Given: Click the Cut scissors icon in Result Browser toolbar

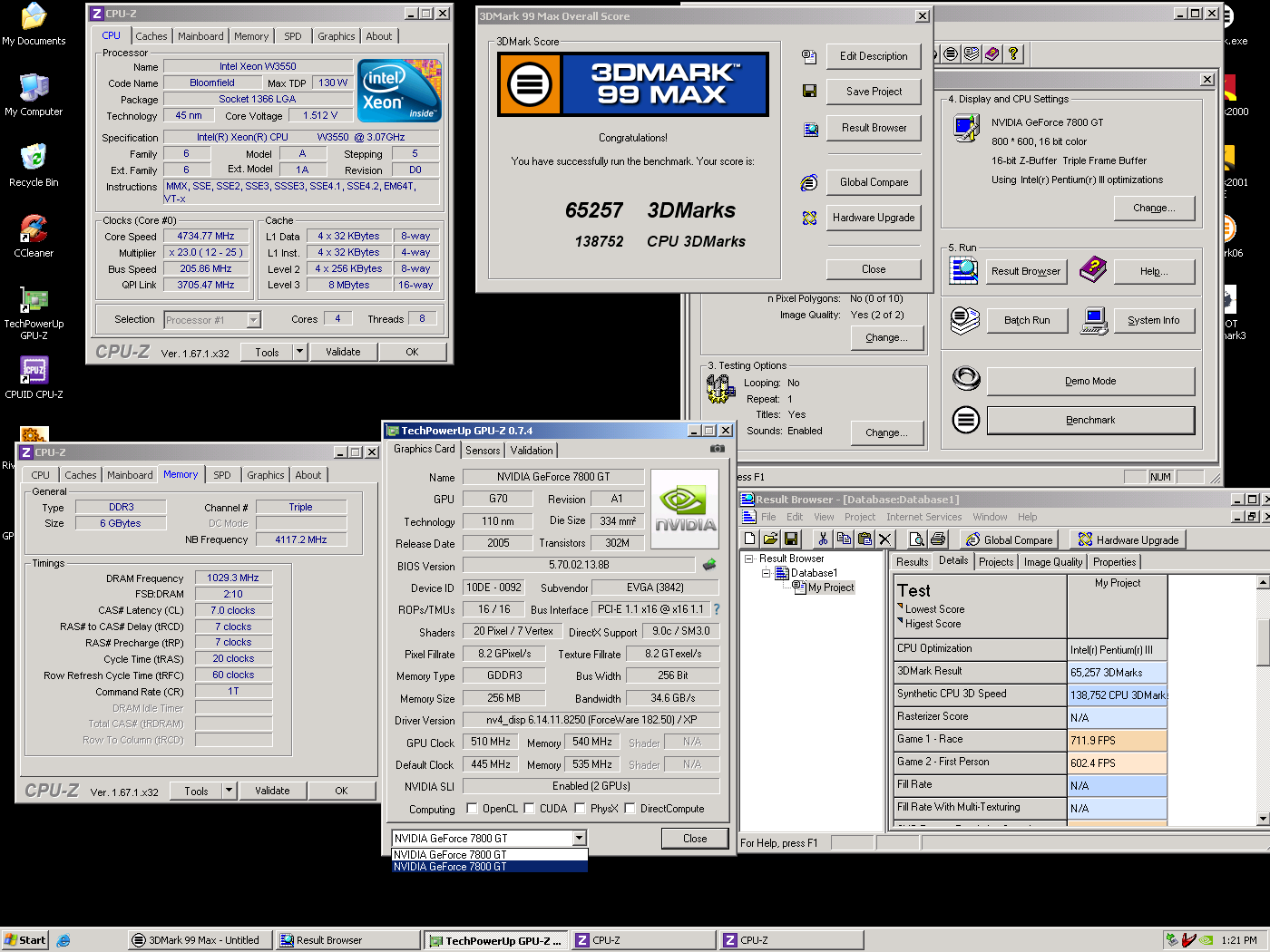Looking at the screenshot, I should click(x=823, y=539).
